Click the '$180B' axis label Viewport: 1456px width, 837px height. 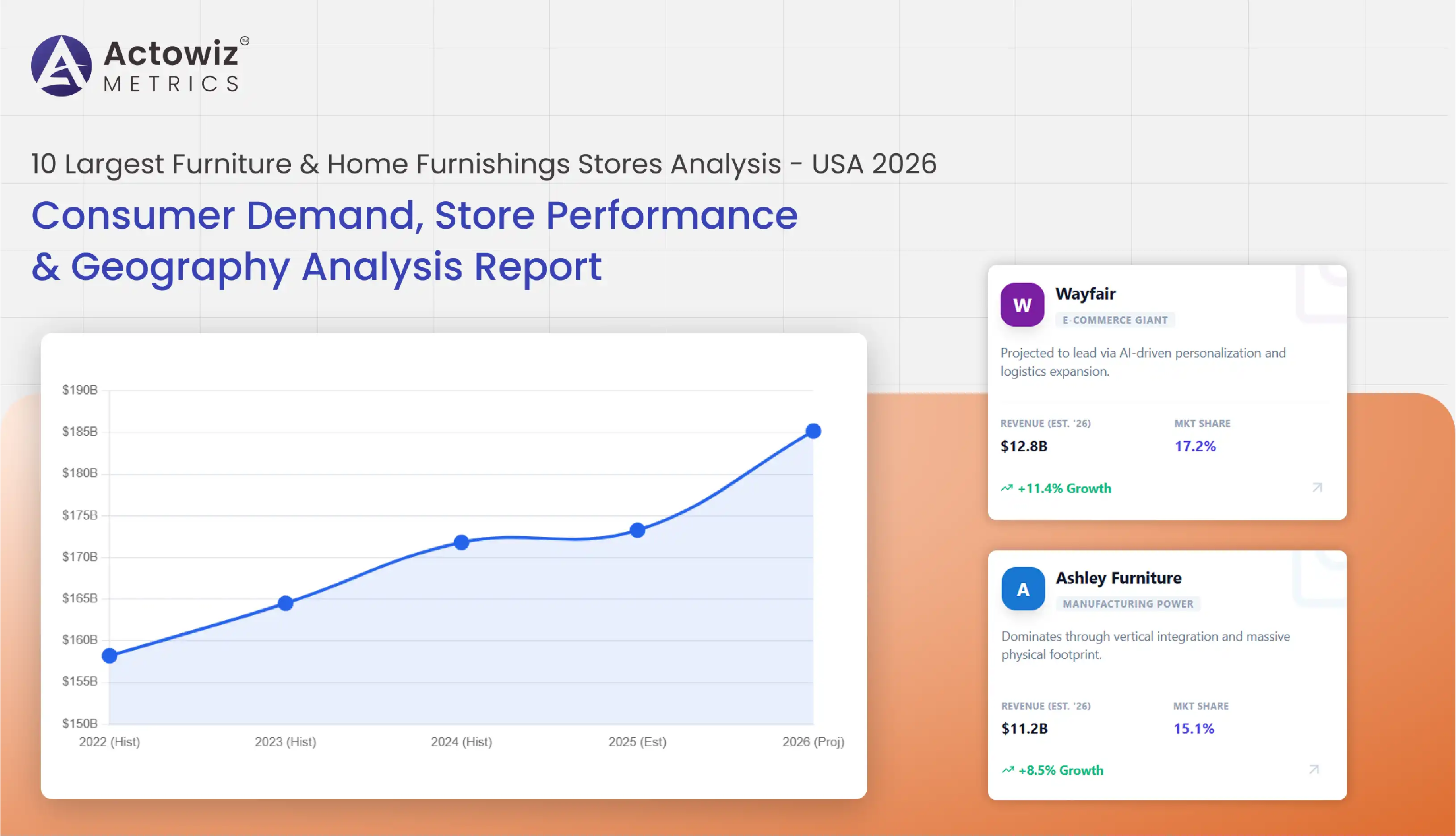click(80, 473)
